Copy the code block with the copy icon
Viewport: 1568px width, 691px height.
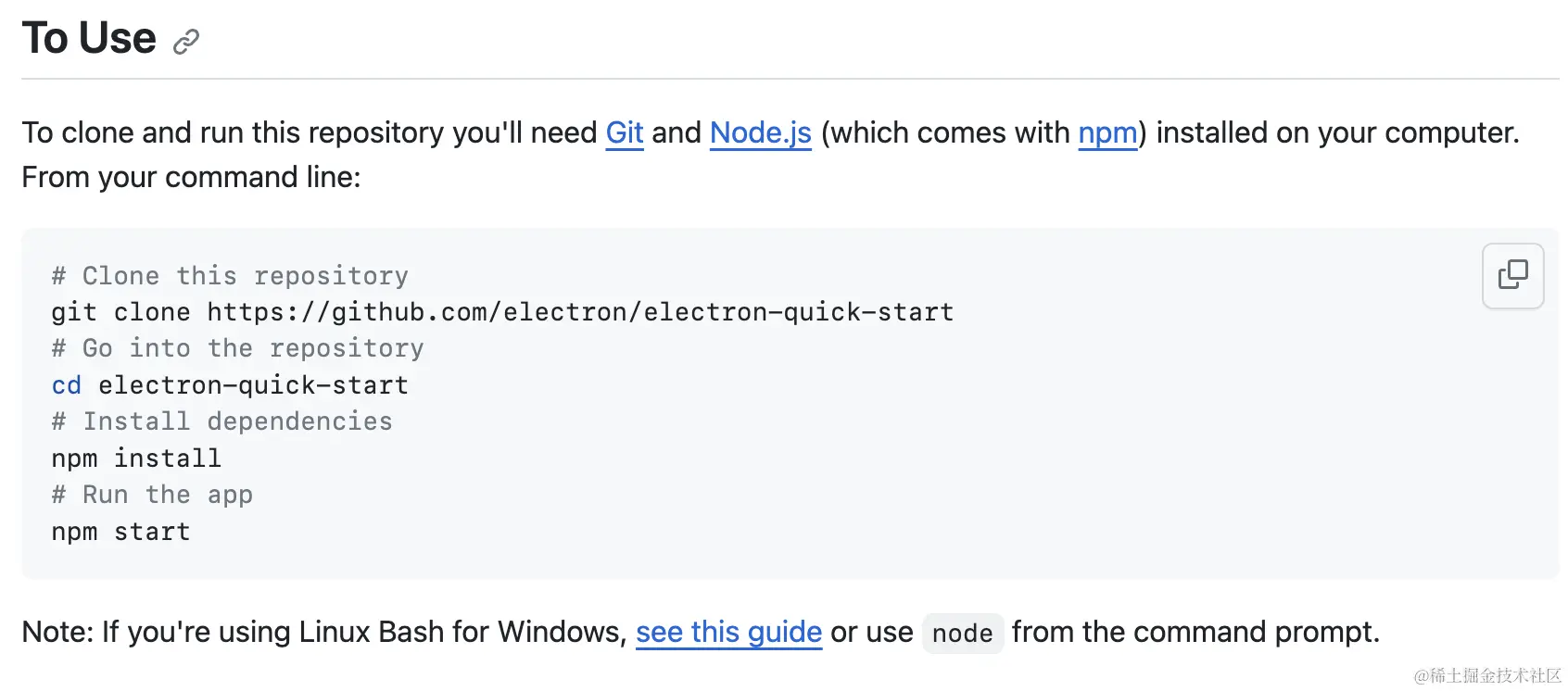[1512, 275]
